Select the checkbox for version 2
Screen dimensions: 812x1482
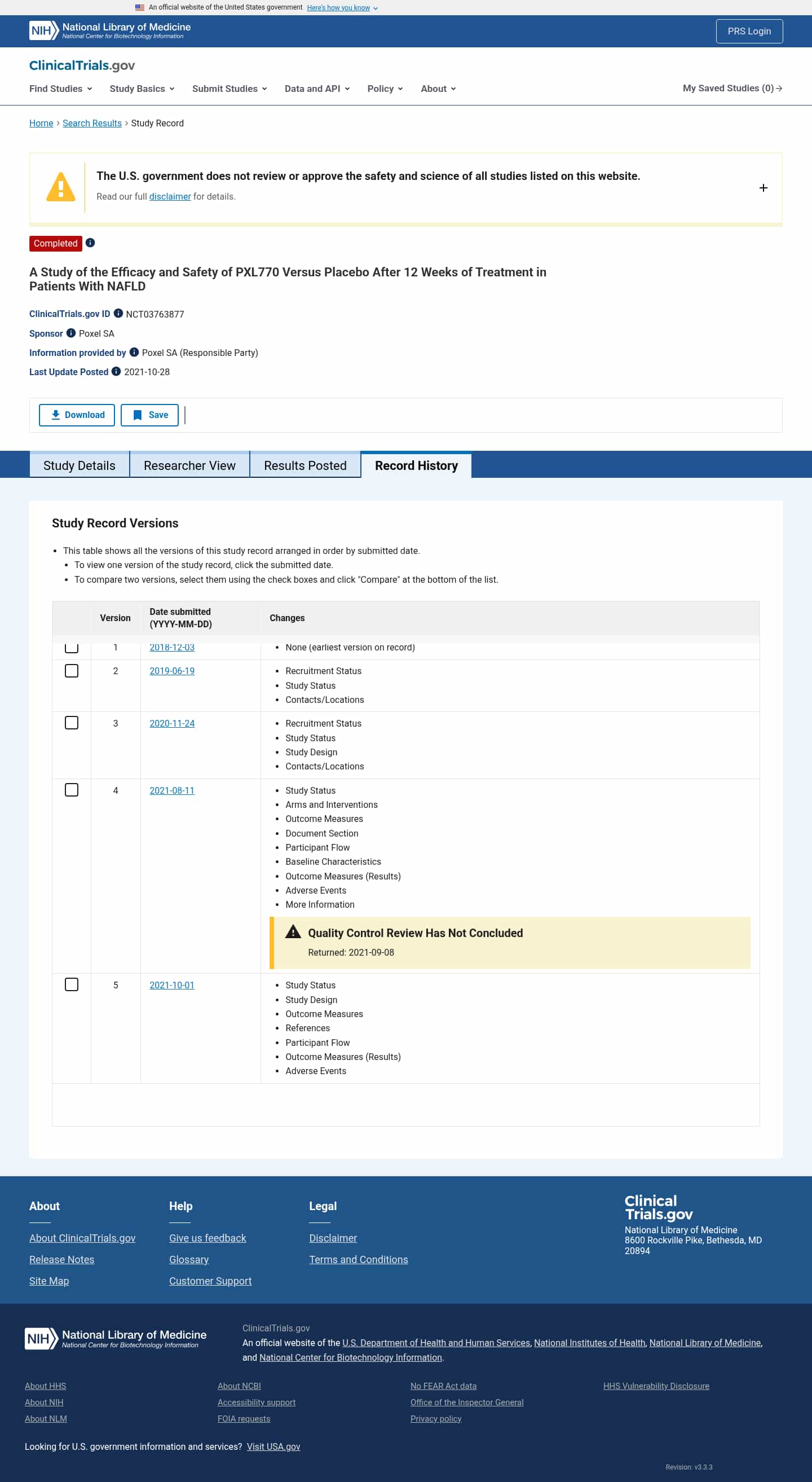pyautogui.click(x=72, y=671)
